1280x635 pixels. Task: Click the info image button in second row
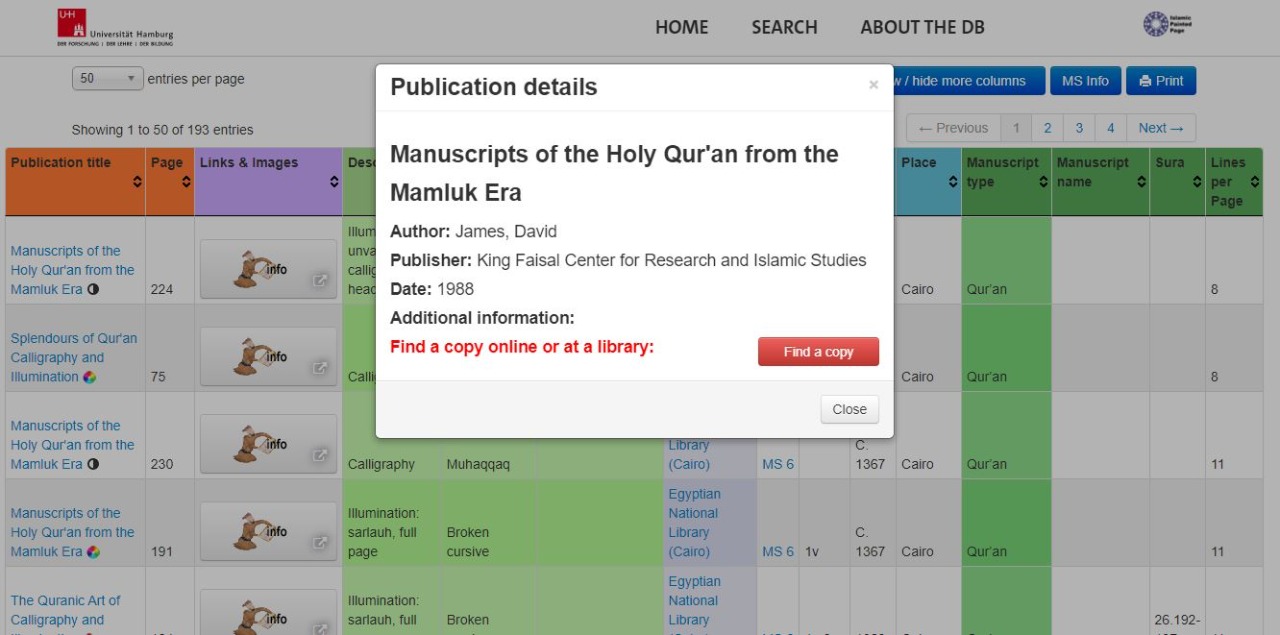pos(268,357)
